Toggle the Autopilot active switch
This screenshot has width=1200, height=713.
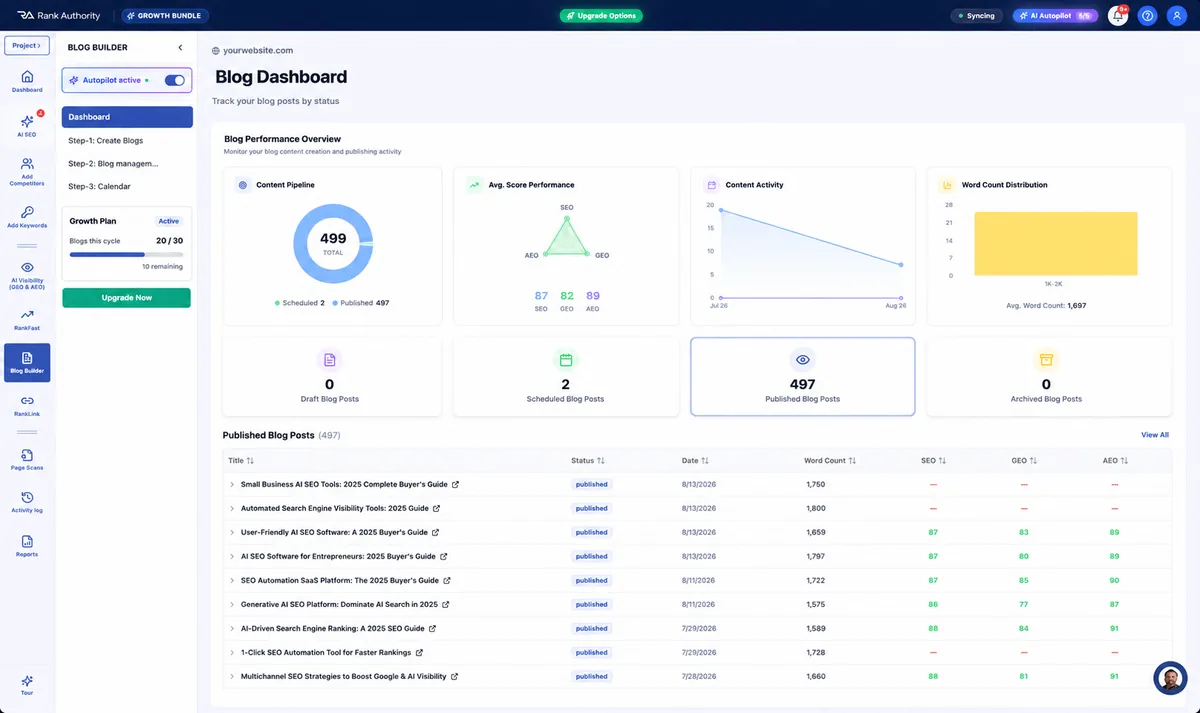tap(174, 80)
